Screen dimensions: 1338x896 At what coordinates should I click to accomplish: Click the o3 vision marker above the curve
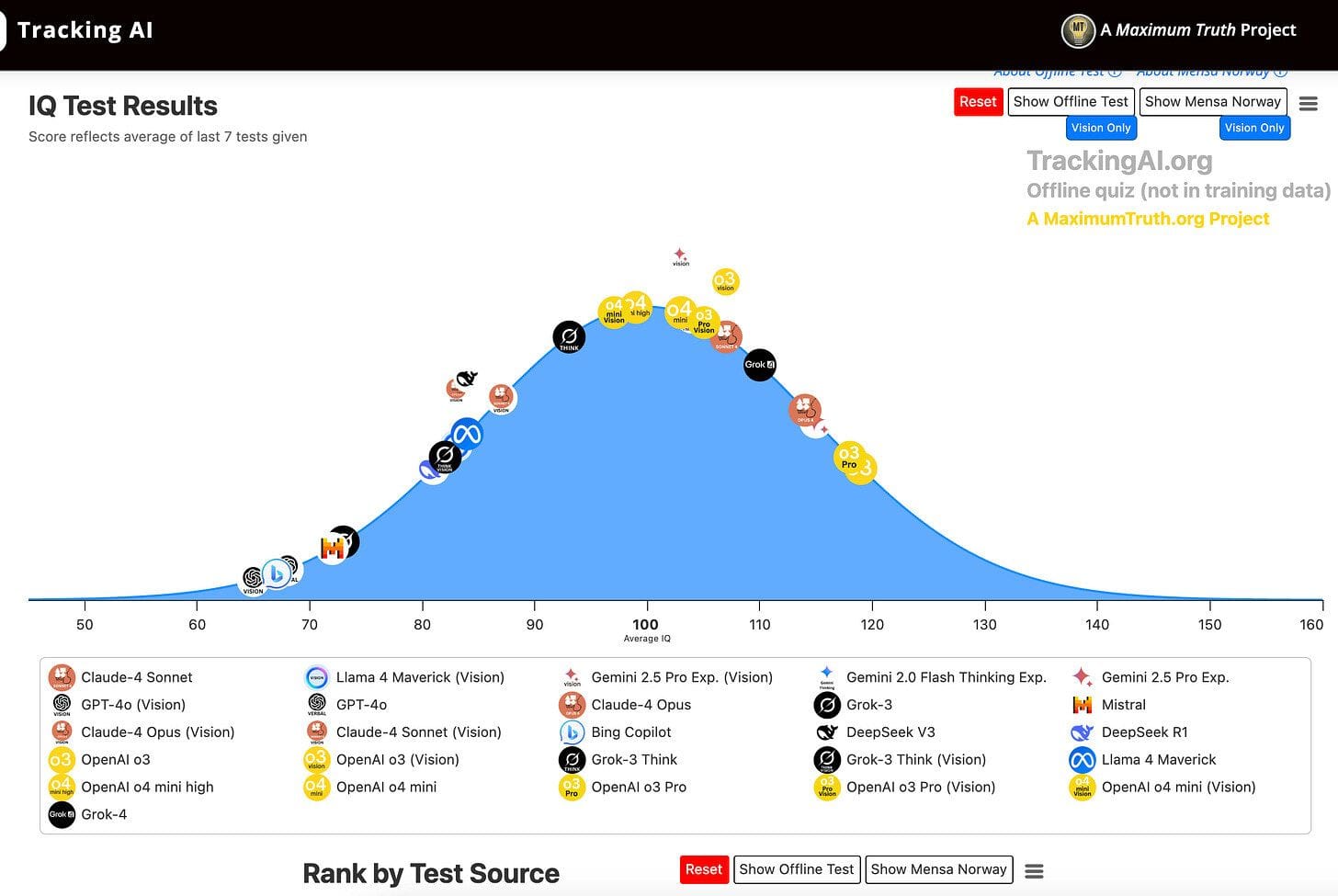(725, 281)
